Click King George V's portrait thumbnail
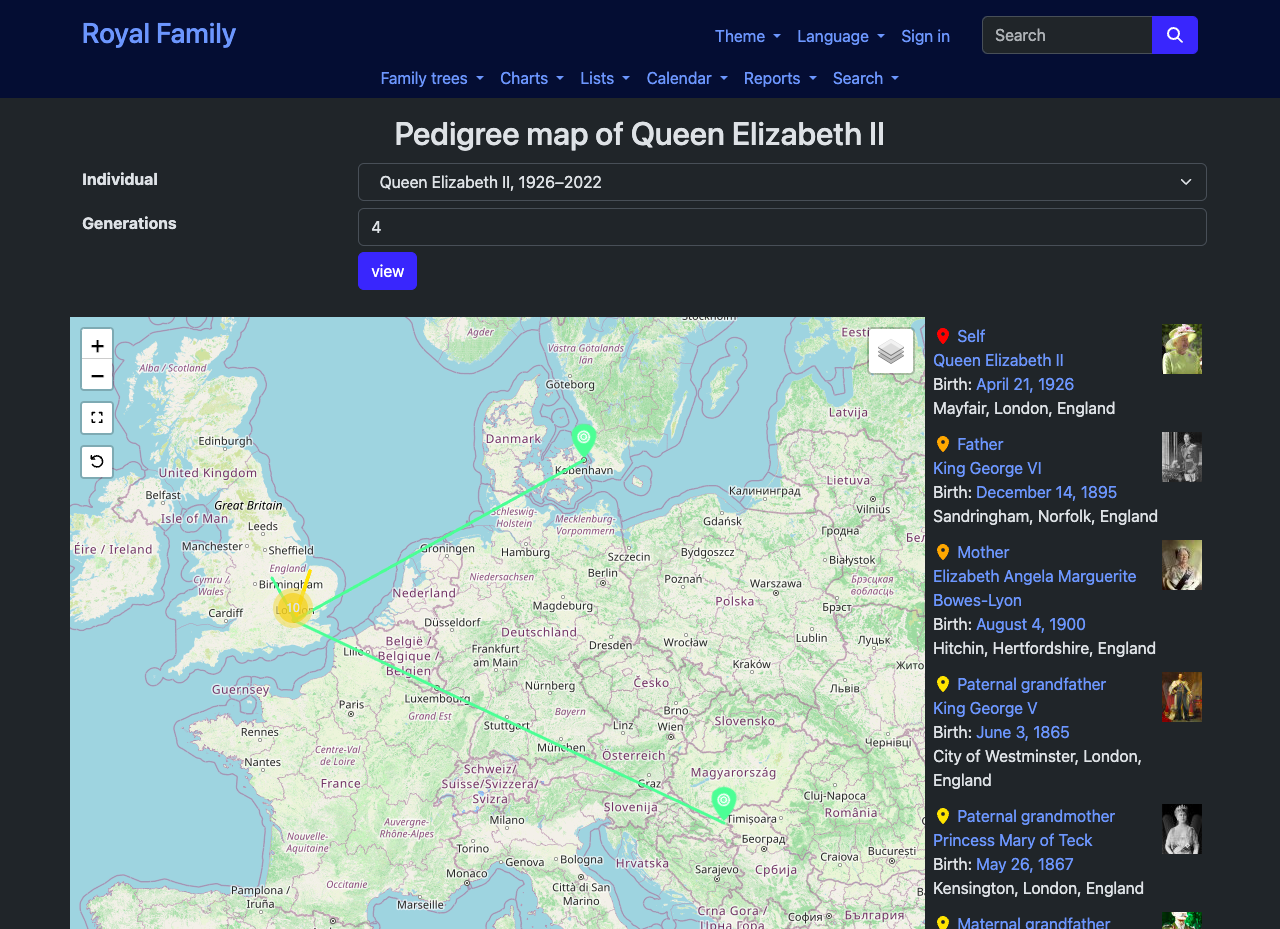The image size is (1280, 929). pos(1182,697)
